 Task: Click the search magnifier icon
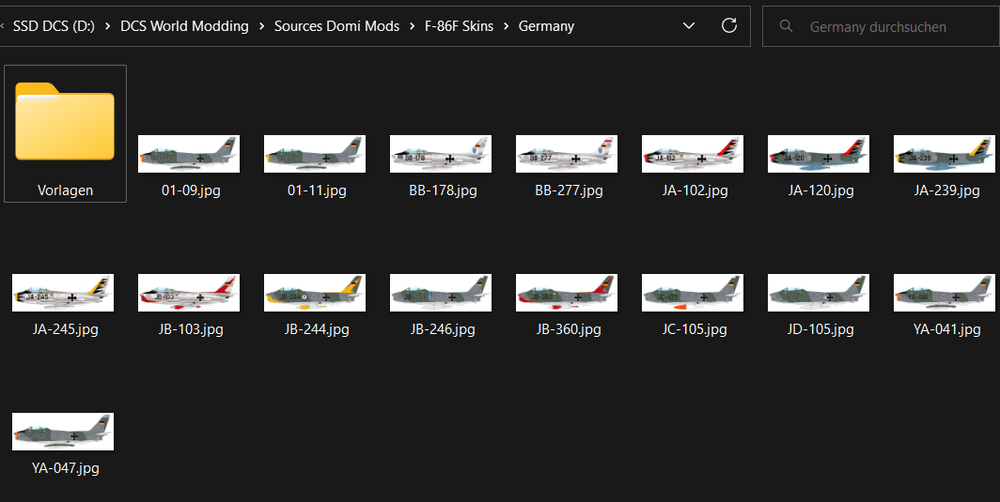click(787, 27)
